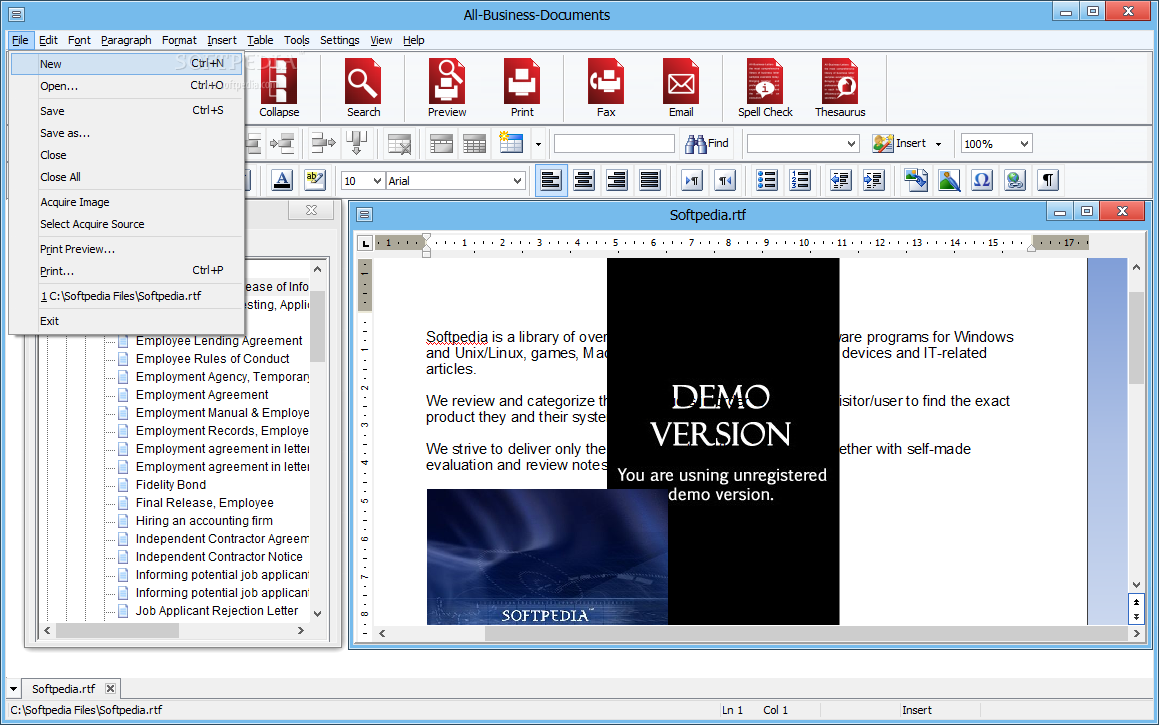Viewport: 1159px width, 725px height.
Task: Click the Find binoculars button
Action: tap(707, 143)
